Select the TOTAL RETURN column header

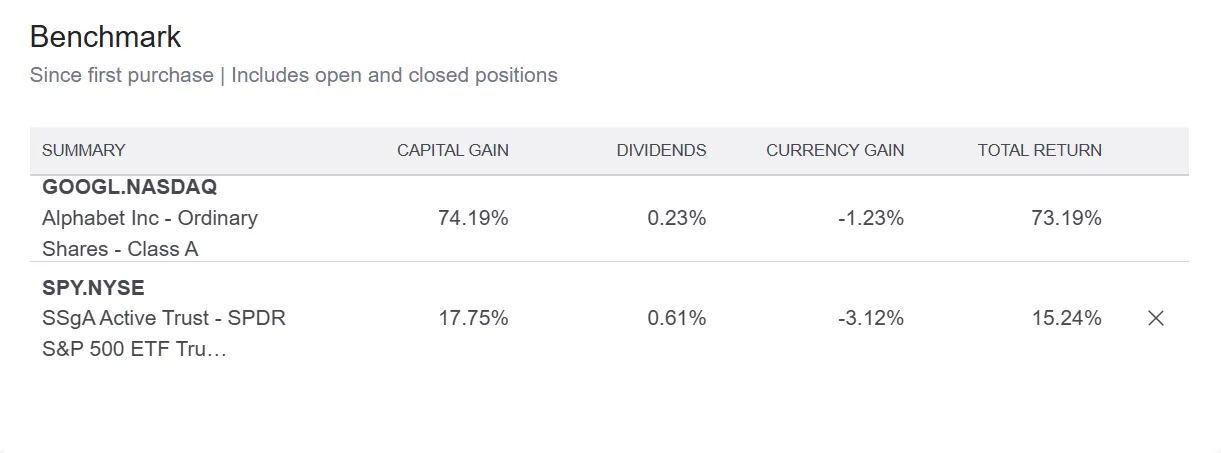click(x=1039, y=151)
